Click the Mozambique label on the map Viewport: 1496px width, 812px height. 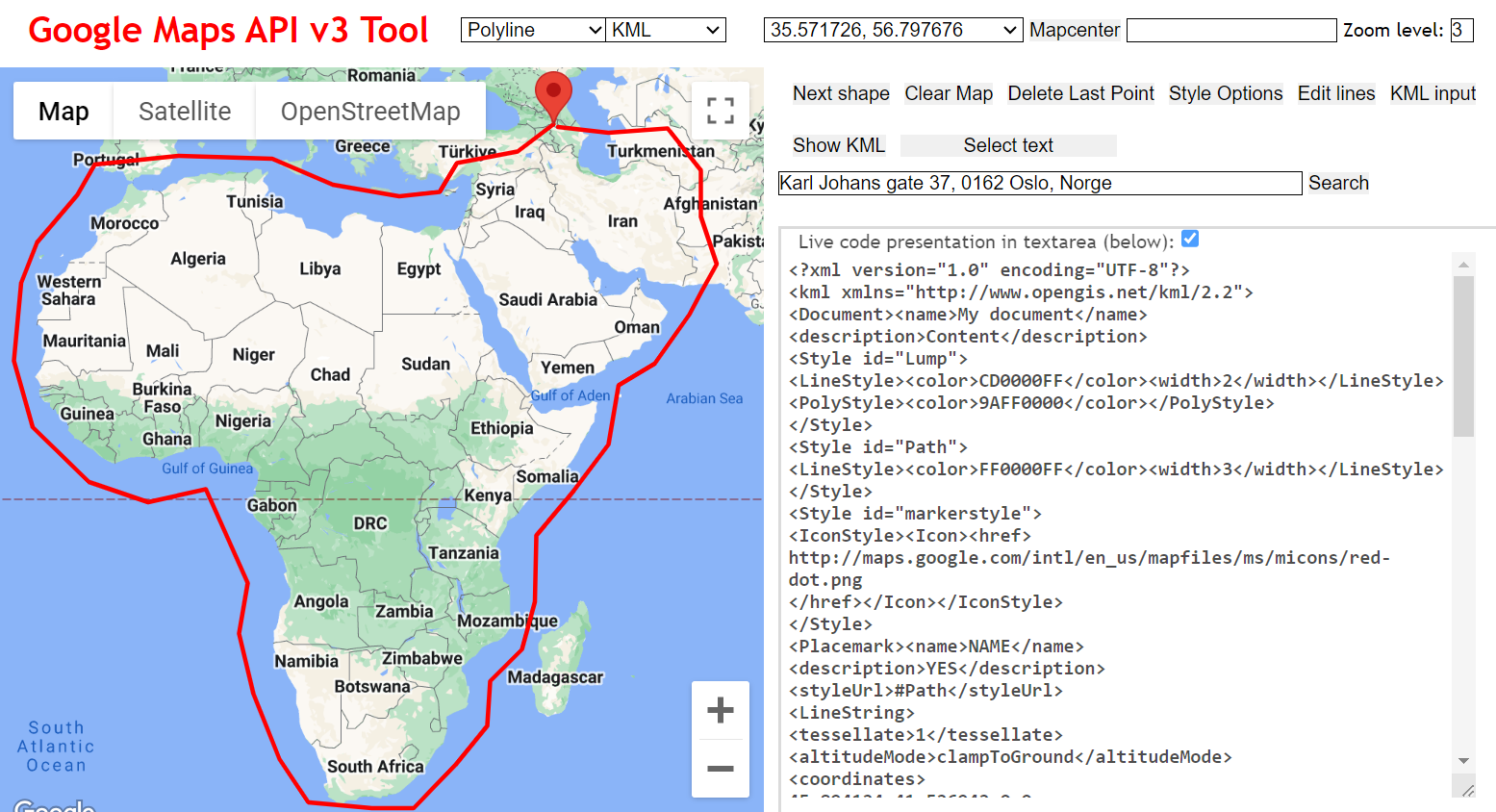[507, 622]
